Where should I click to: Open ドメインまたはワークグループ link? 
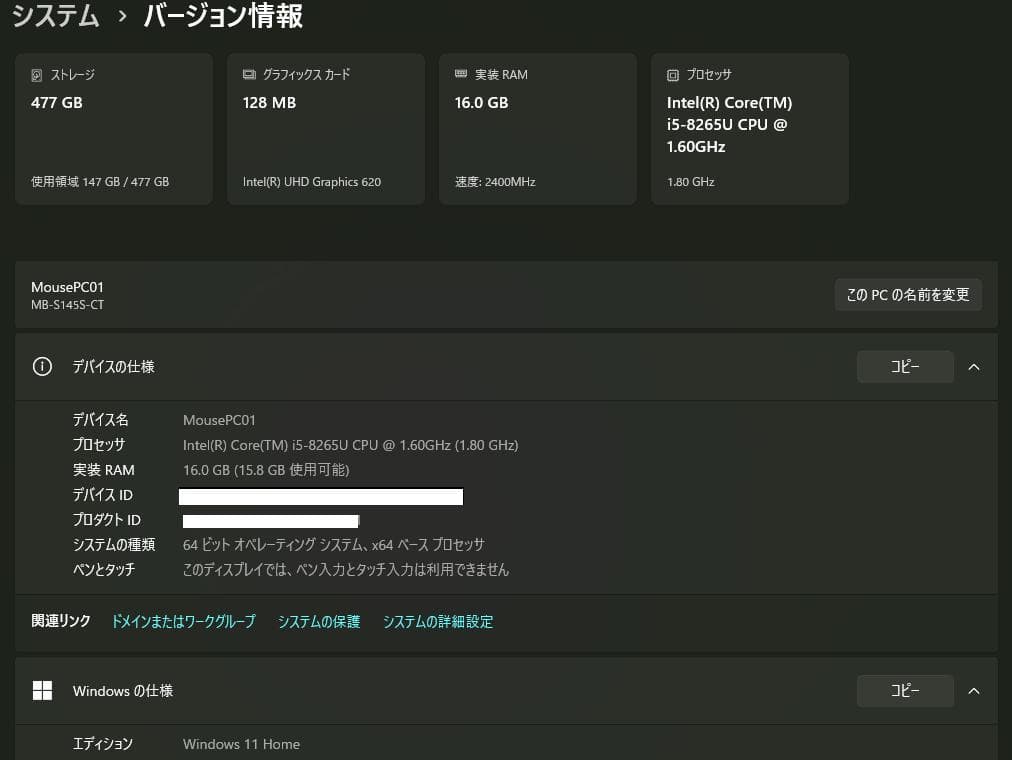click(183, 621)
